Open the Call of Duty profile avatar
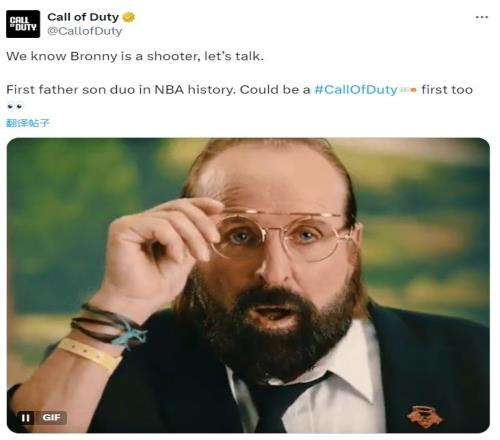The height and width of the screenshot is (440, 500). (x=23, y=24)
